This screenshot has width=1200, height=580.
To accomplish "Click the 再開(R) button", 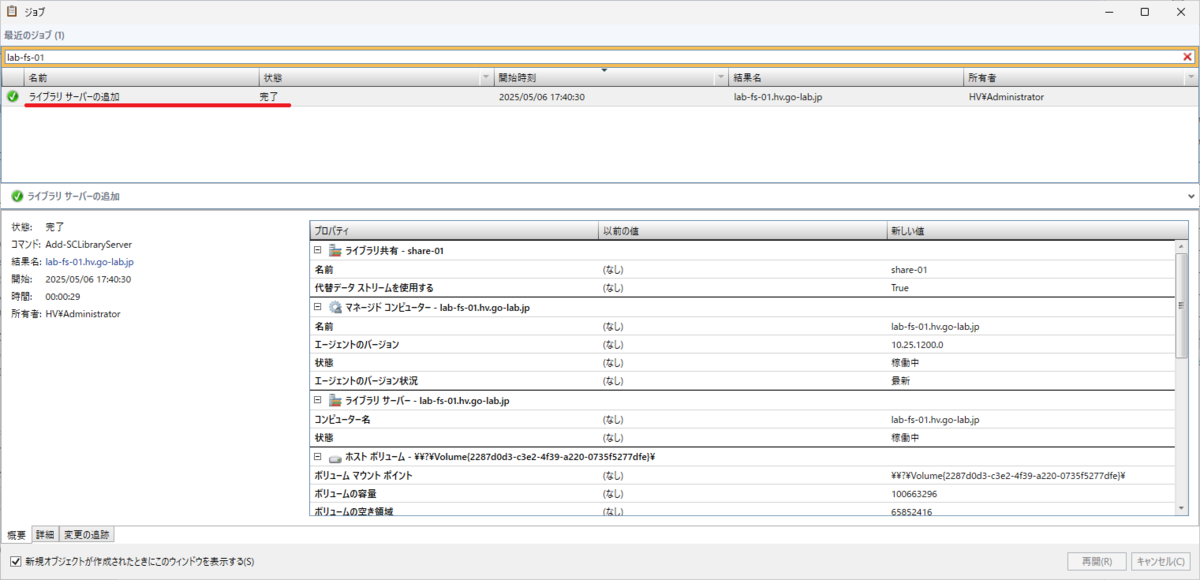I will (1097, 561).
